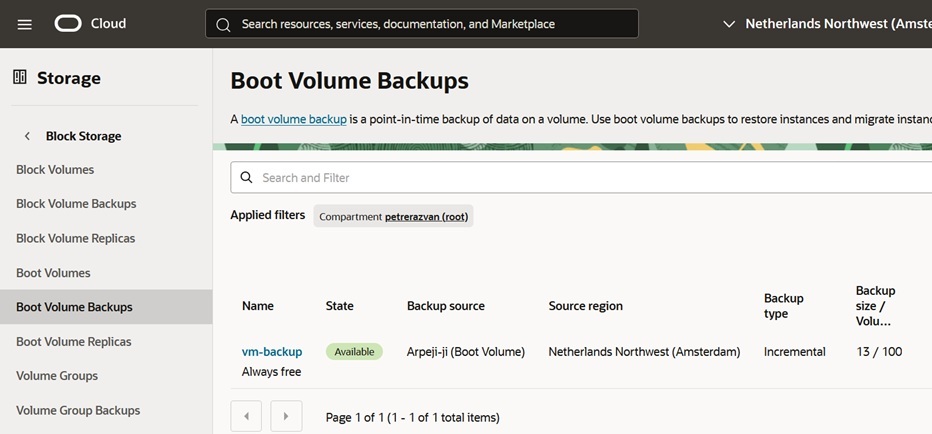Select Boot Volume Backups sidebar item
Image resolution: width=932 pixels, height=434 pixels.
106,307
